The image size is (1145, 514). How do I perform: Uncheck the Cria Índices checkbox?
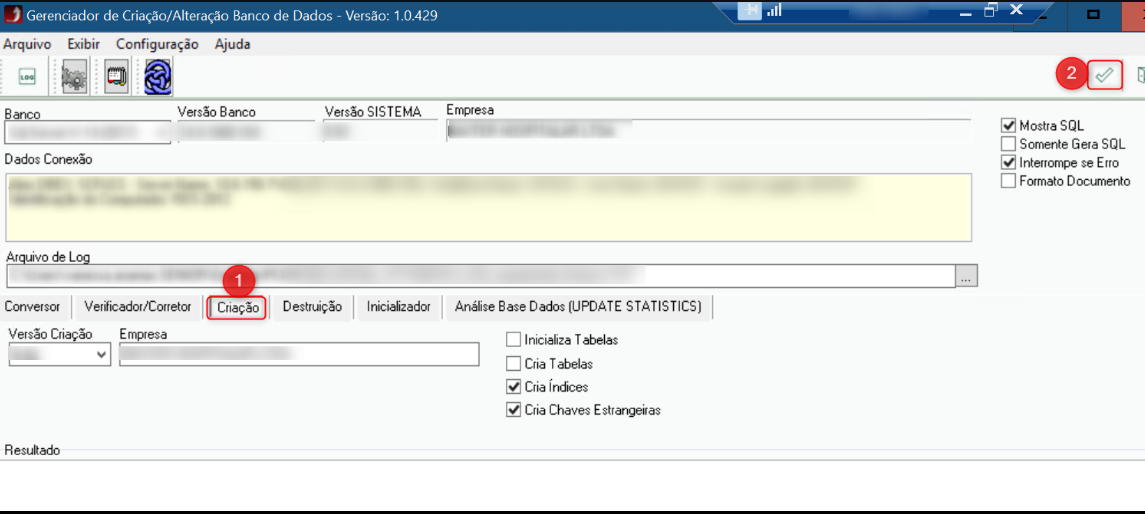[x=514, y=387]
